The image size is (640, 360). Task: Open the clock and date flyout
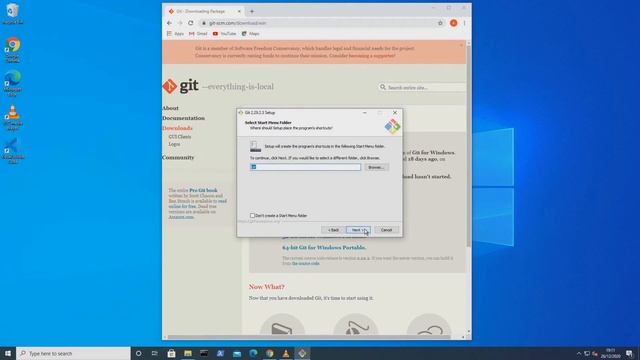[611, 353]
